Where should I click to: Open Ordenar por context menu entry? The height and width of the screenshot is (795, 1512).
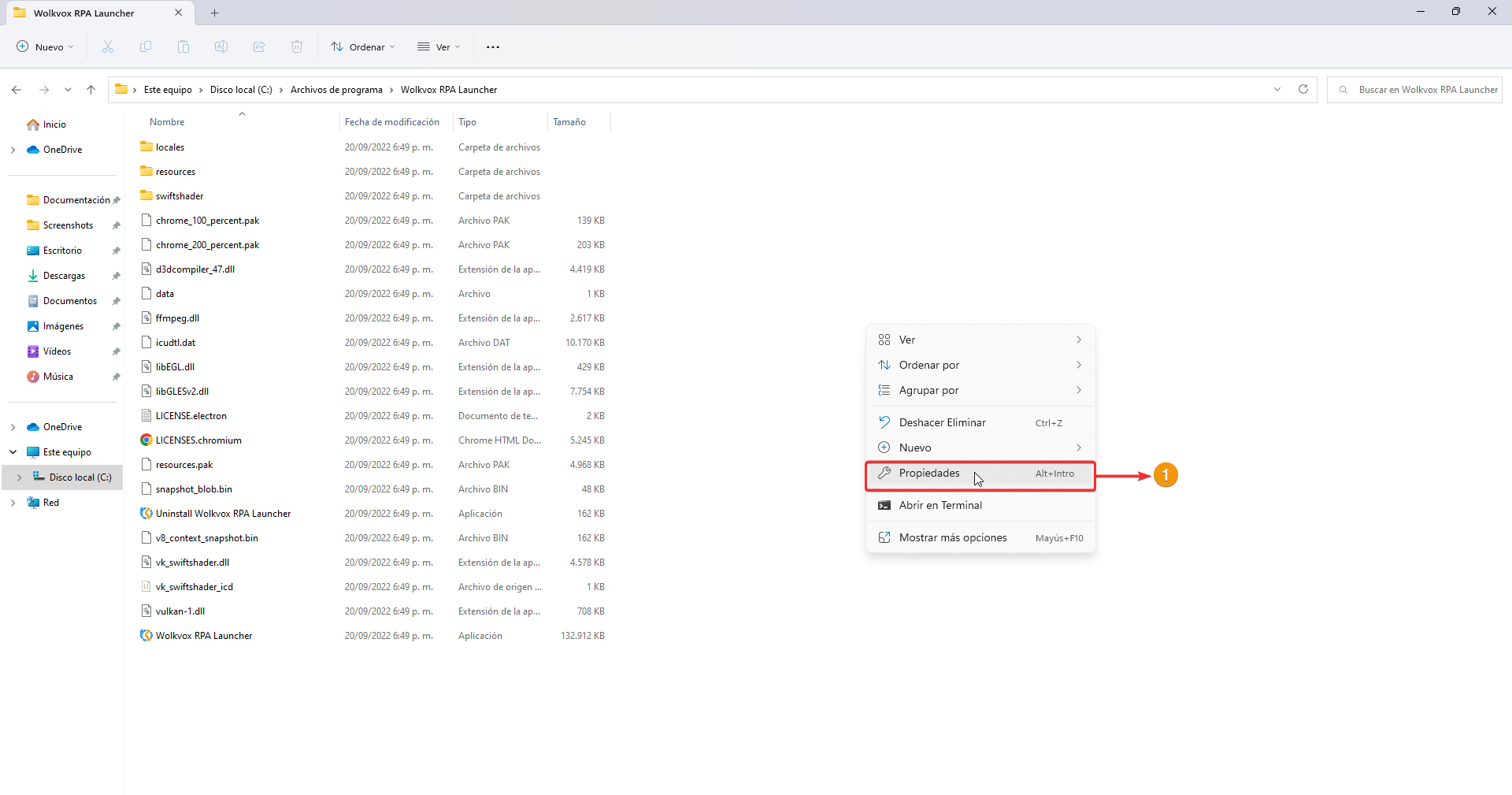980,365
